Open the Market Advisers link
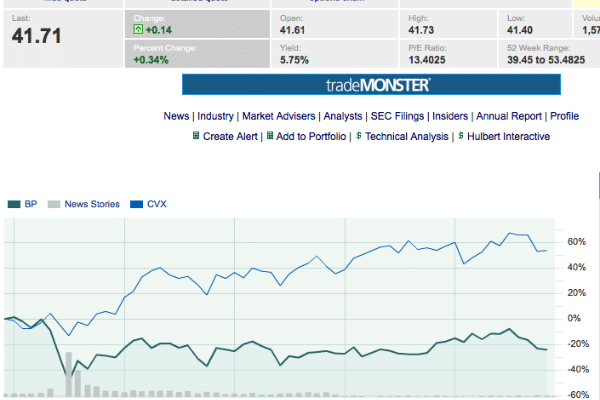600x400 pixels. 279,116
